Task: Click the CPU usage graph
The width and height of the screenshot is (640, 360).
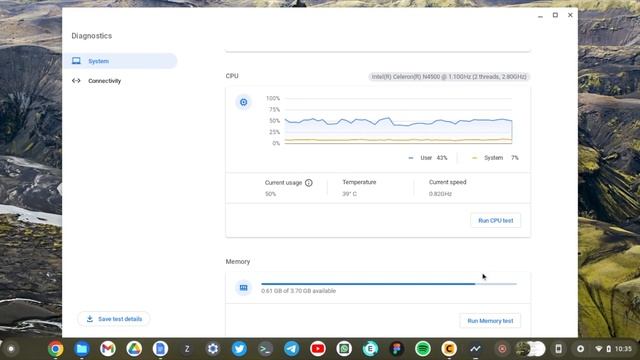Action: coord(398,121)
